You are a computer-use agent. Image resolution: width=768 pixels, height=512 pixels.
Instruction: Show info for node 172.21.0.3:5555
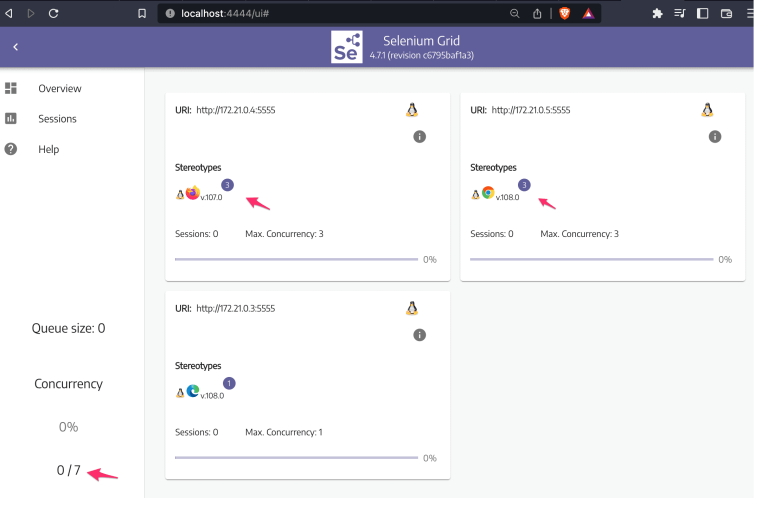tap(419, 334)
